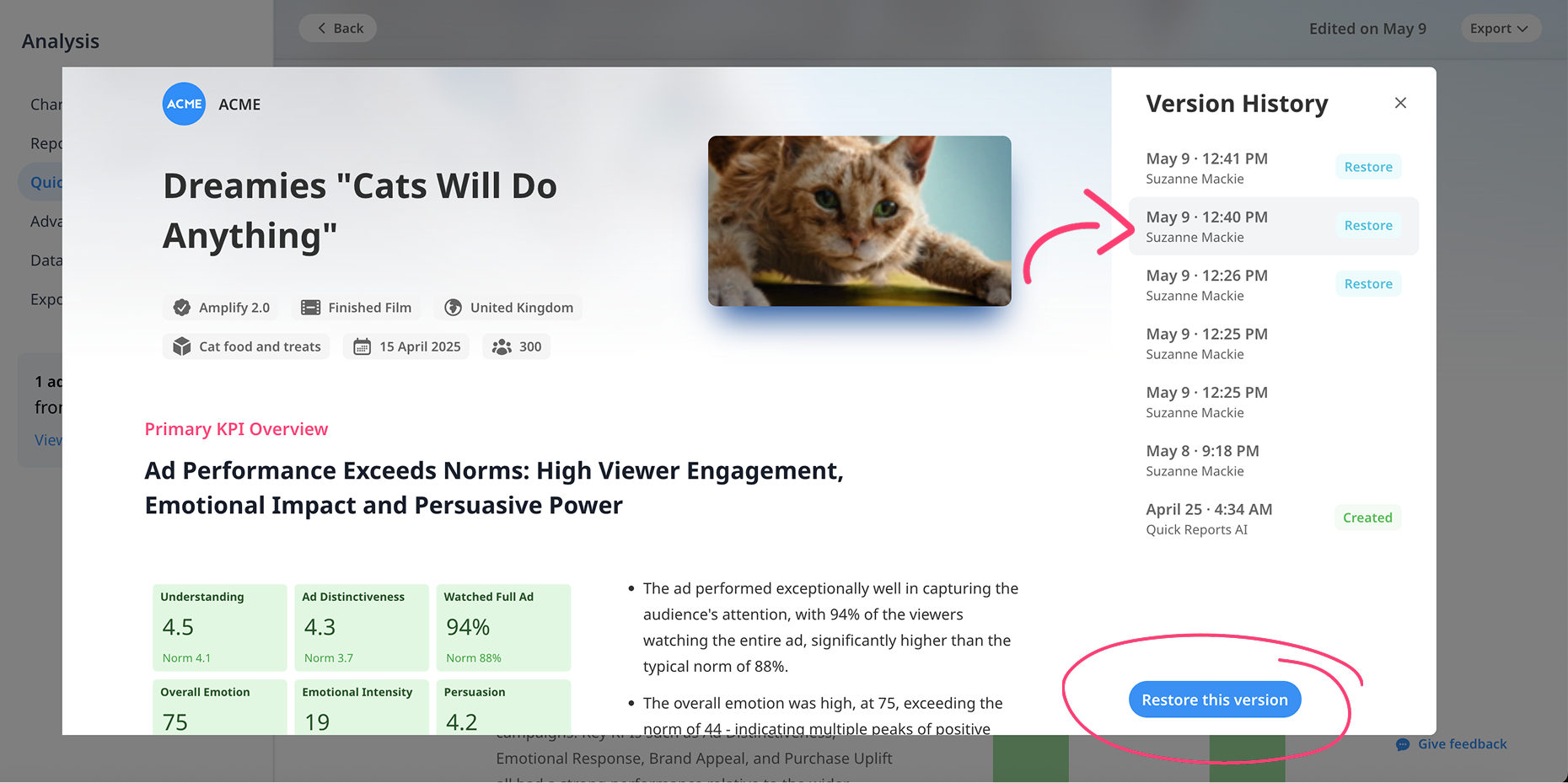Click the Restore this version button
The image size is (1568, 783).
coord(1215,700)
